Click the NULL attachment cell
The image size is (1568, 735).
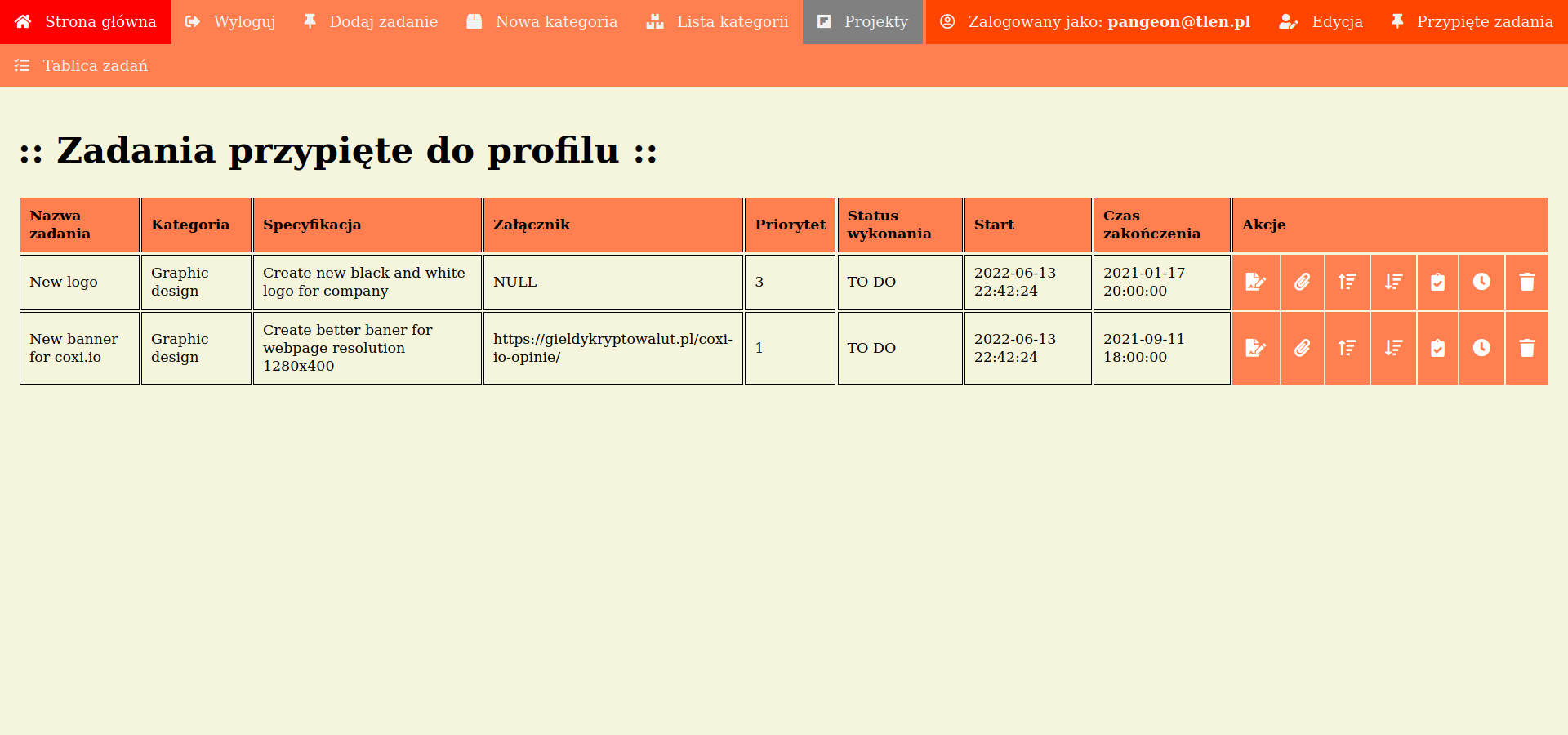tap(613, 282)
